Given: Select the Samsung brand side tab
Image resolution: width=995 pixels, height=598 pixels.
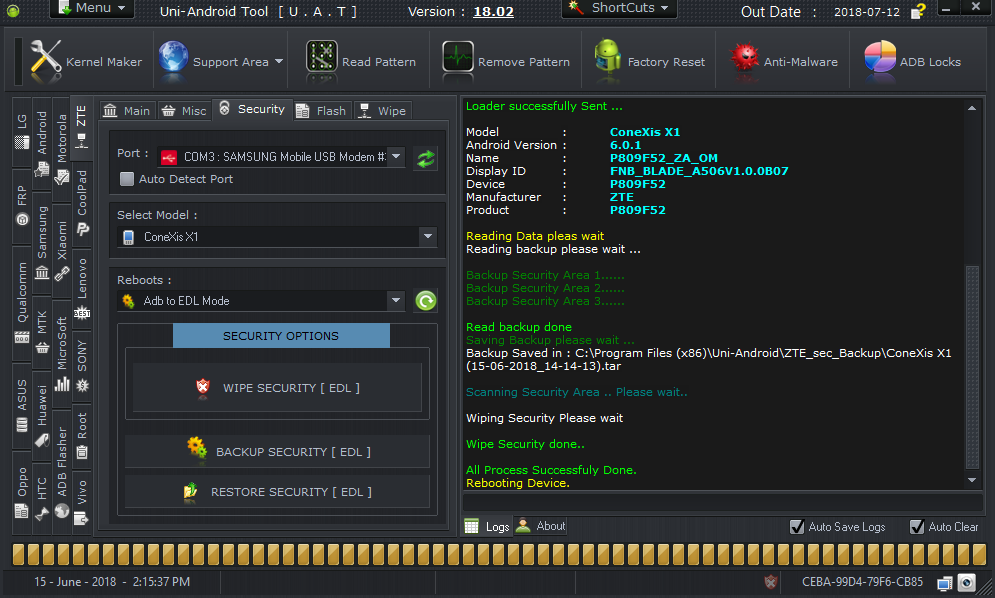Looking at the screenshot, I should click(x=42, y=243).
